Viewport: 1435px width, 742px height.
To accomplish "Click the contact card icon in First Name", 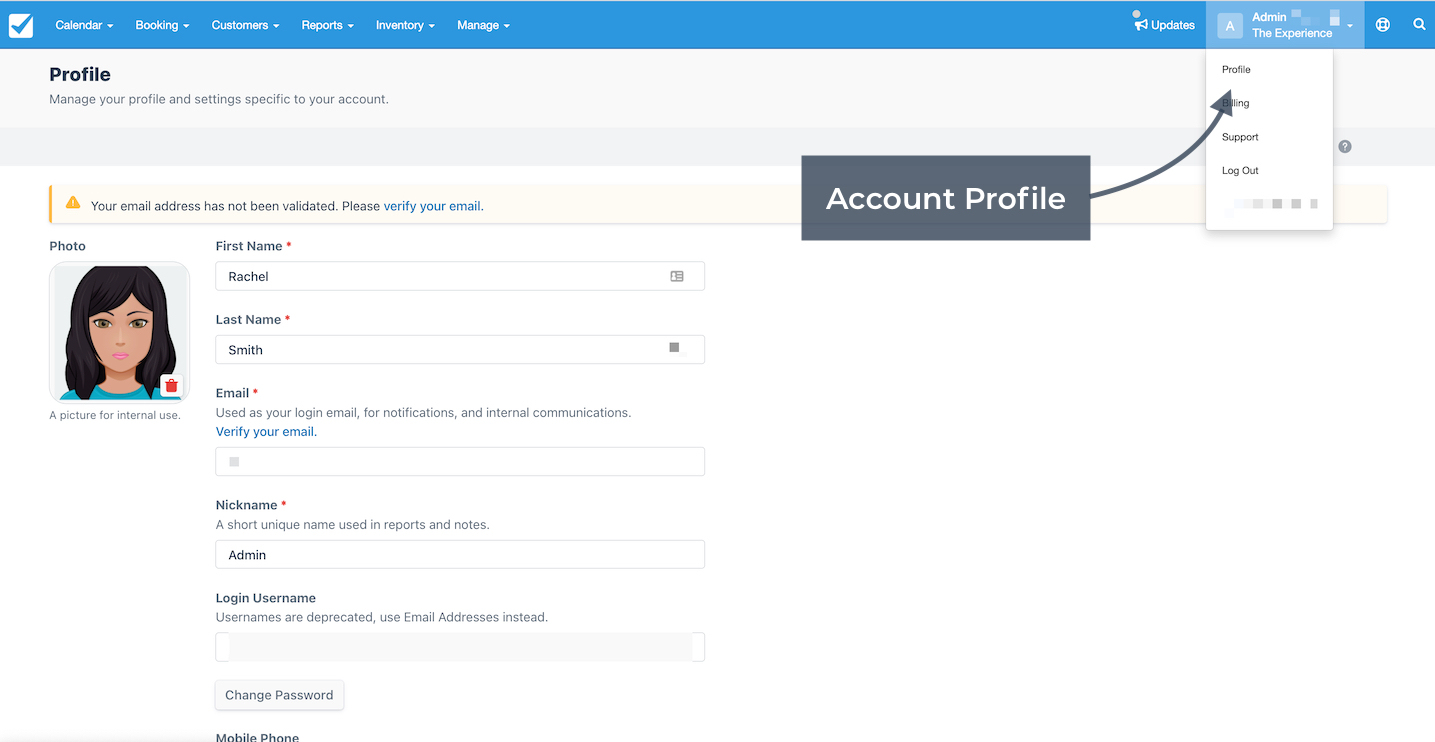I will (677, 276).
